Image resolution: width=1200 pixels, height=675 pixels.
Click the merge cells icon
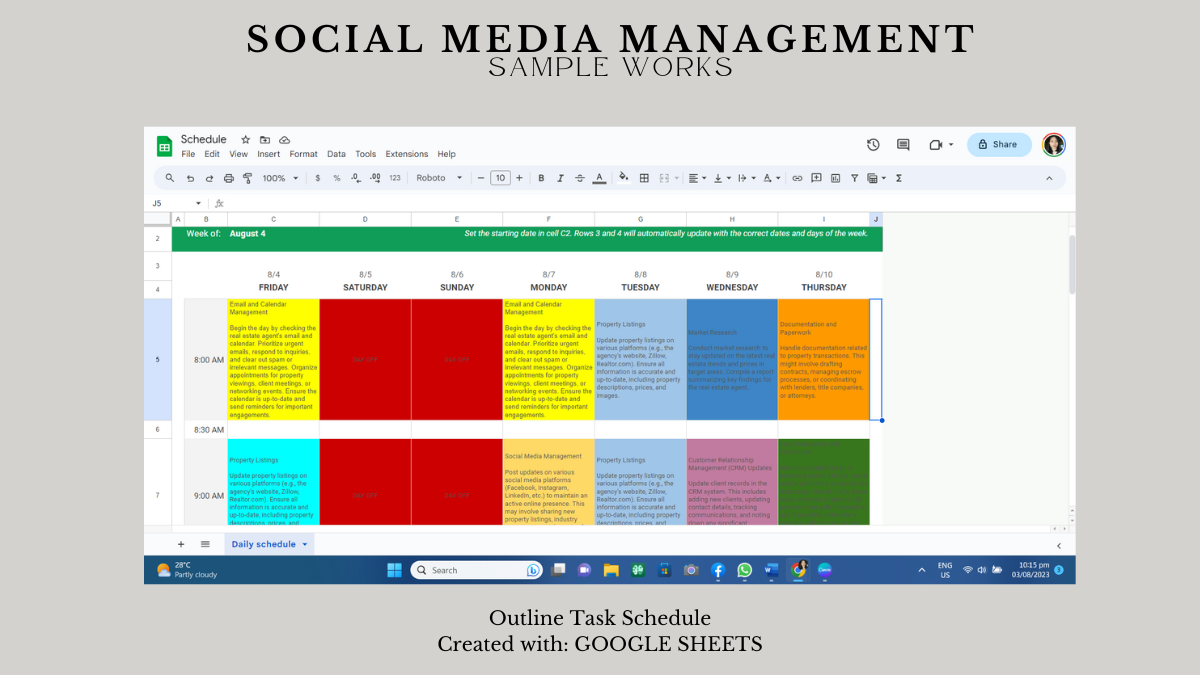[x=665, y=178]
